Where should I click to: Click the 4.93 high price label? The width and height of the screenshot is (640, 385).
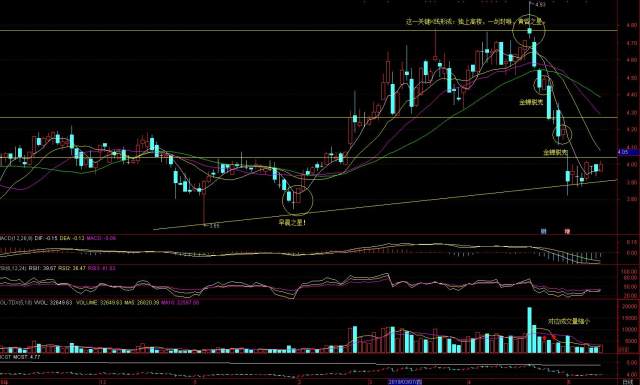click(540, 5)
